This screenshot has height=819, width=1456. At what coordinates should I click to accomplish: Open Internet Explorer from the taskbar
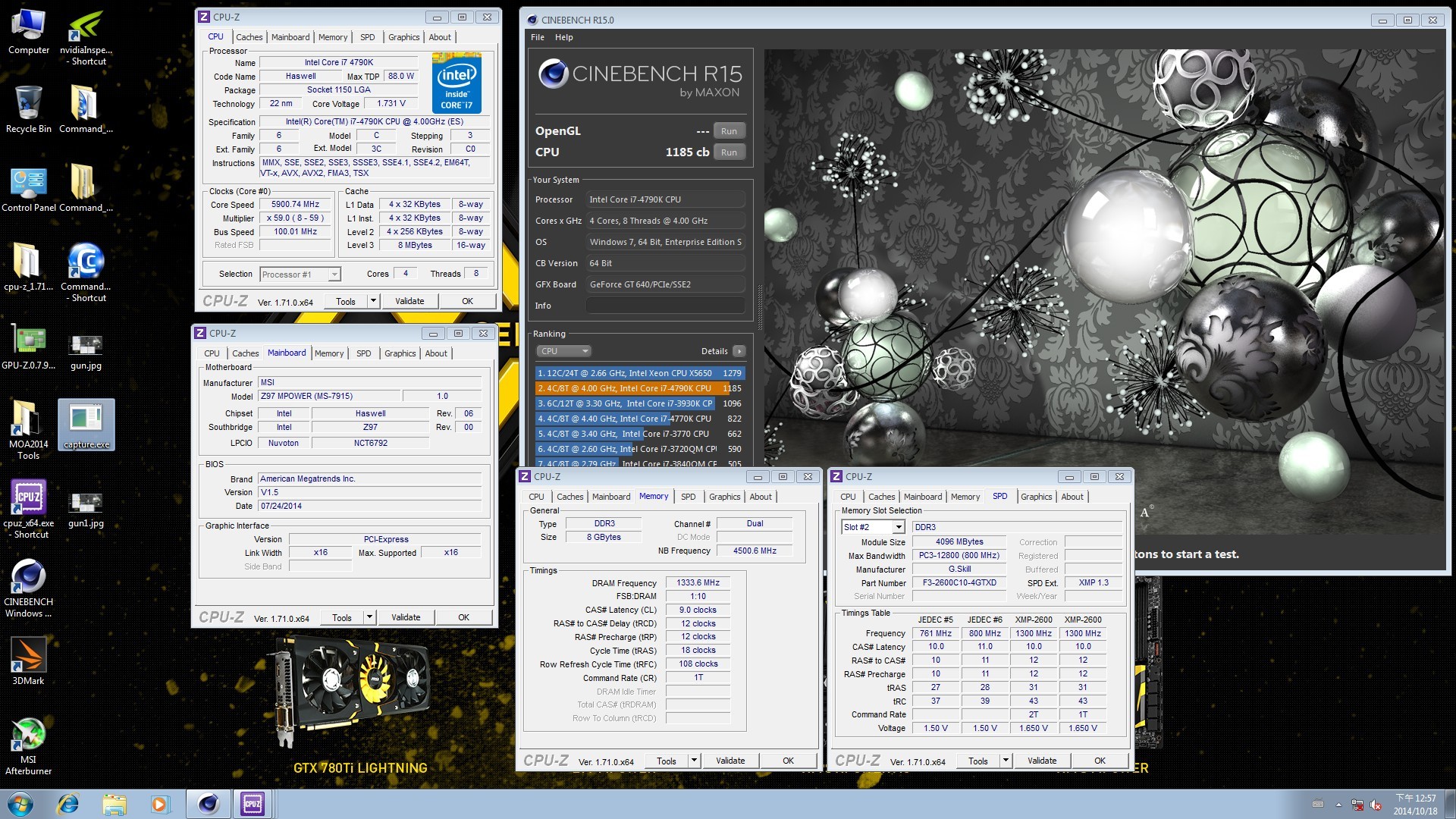pos(68,804)
